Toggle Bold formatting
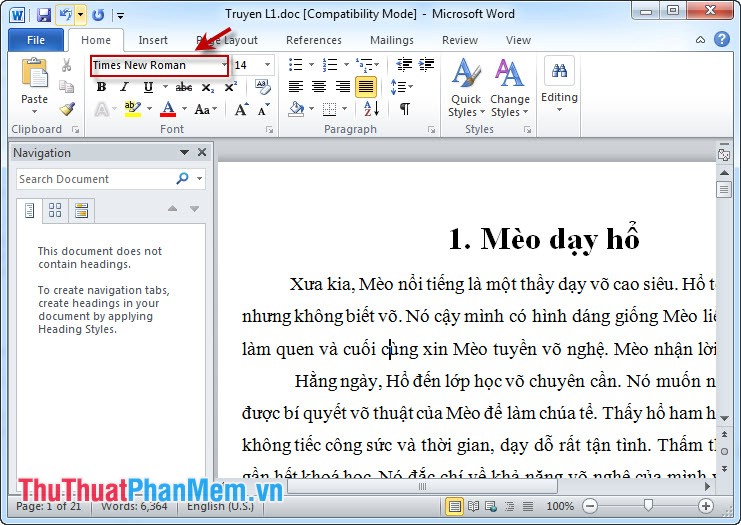The height and width of the screenshot is (525, 741). pyautogui.click(x=101, y=87)
